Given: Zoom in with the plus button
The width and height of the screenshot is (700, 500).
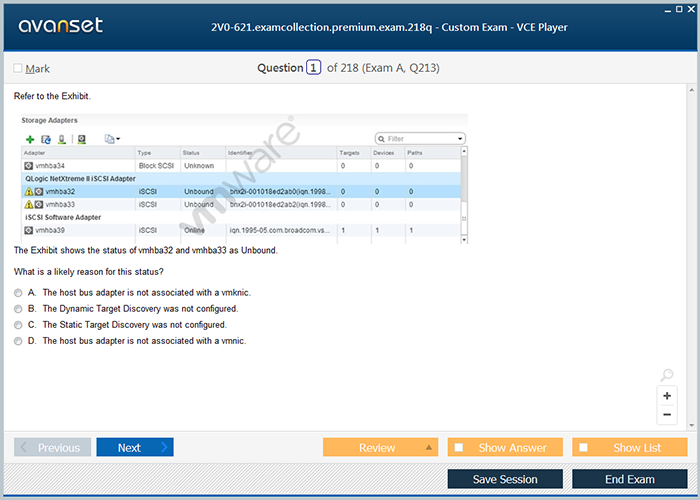Looking at the screenshot, I should (x=667, y=396).
